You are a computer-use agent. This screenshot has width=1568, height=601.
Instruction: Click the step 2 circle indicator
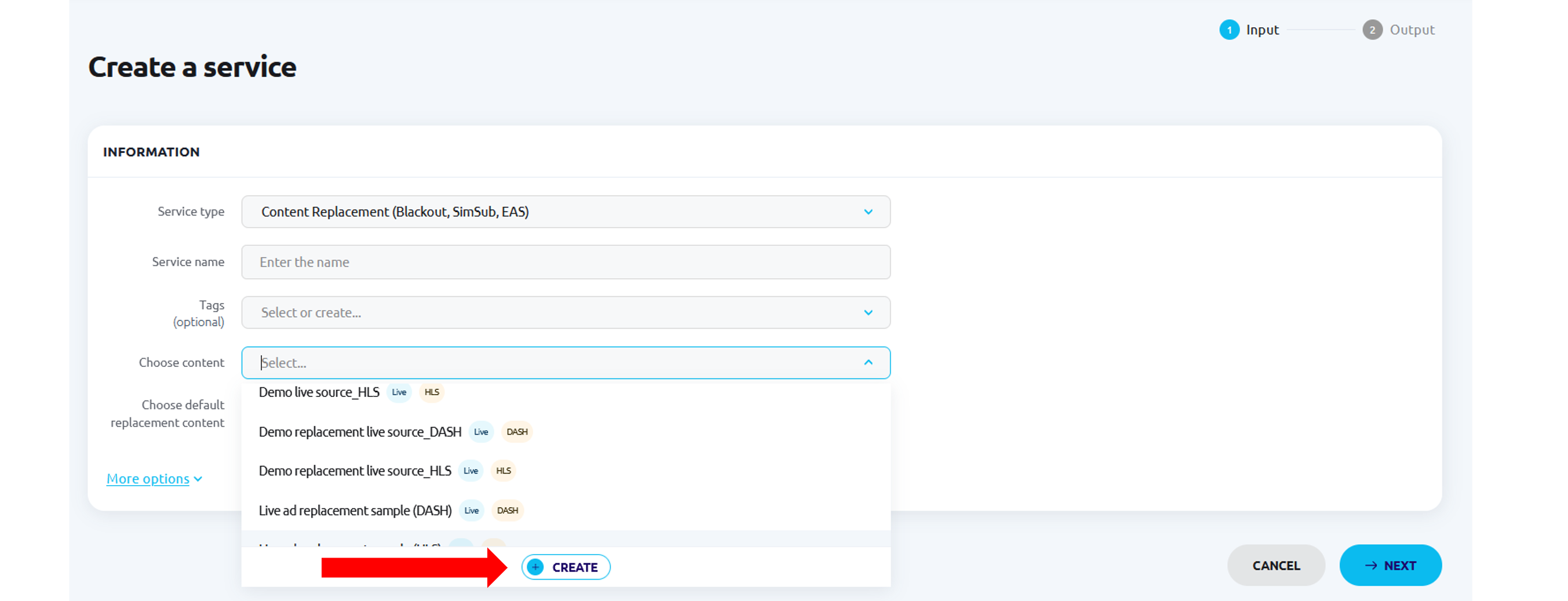[1372, 30]
